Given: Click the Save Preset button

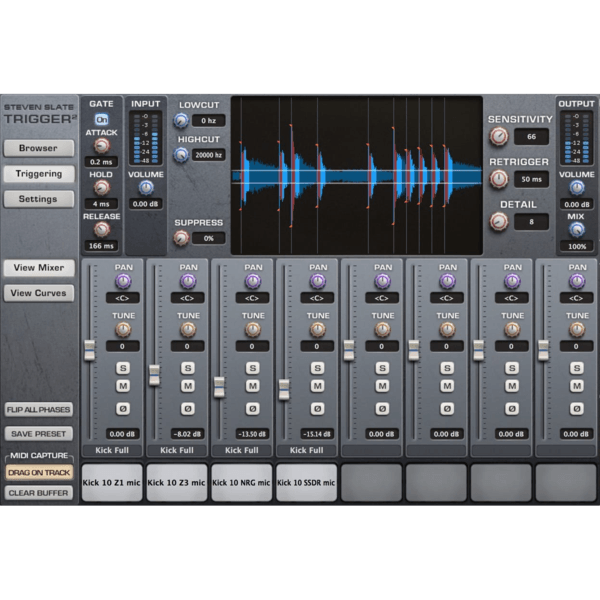Looking at the screenshot, I should [x=39, y=434].
